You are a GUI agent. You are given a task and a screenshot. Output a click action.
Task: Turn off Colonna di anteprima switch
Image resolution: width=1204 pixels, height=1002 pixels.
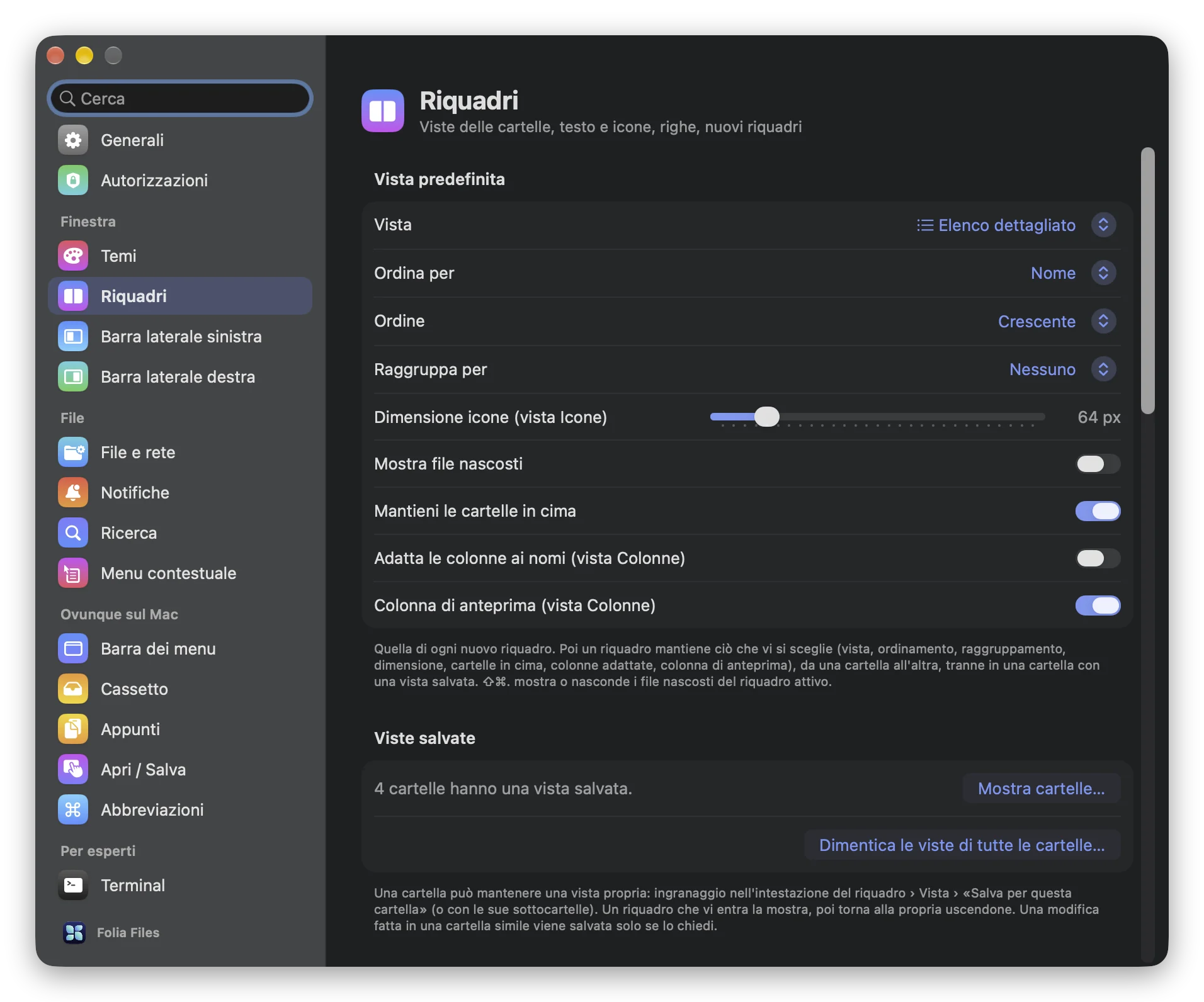(1098, 605)
